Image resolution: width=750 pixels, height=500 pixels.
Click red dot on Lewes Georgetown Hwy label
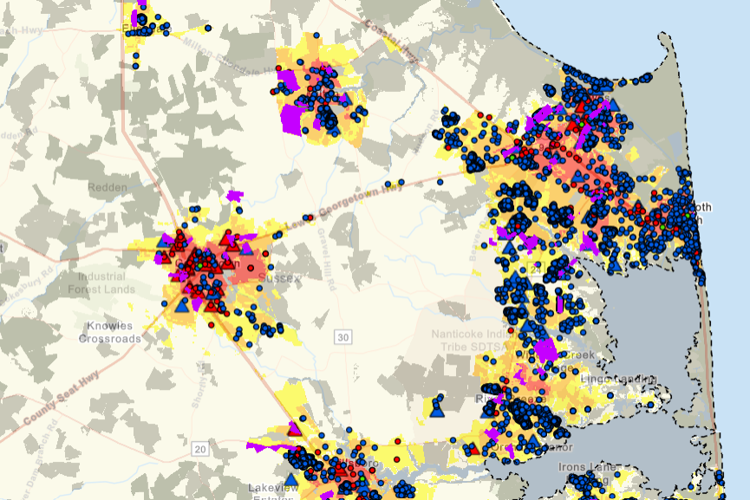310,218
